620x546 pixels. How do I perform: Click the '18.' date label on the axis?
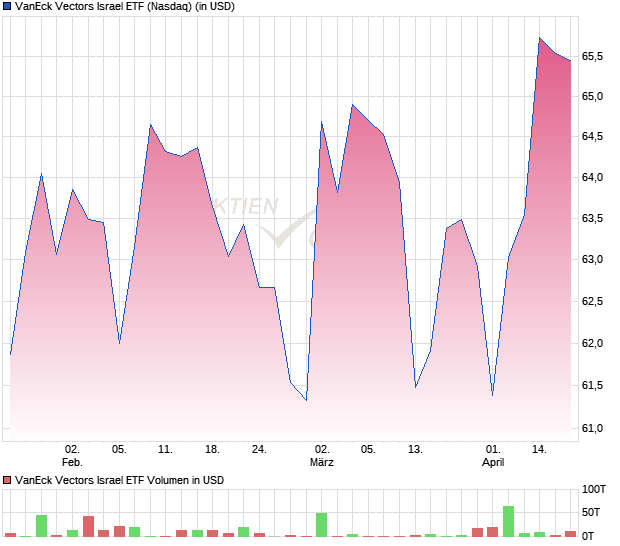212,450
